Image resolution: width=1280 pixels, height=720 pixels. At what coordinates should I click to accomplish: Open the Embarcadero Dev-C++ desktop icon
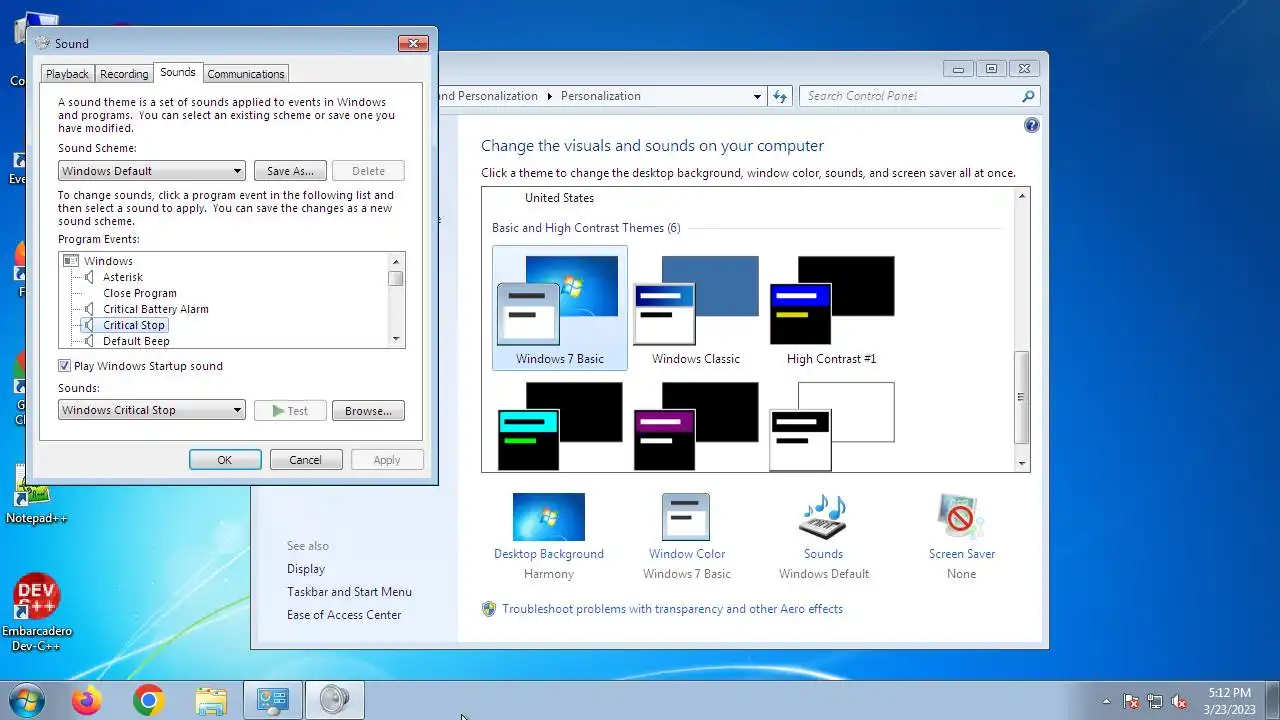pyautogui.click(x=36, y=612)
